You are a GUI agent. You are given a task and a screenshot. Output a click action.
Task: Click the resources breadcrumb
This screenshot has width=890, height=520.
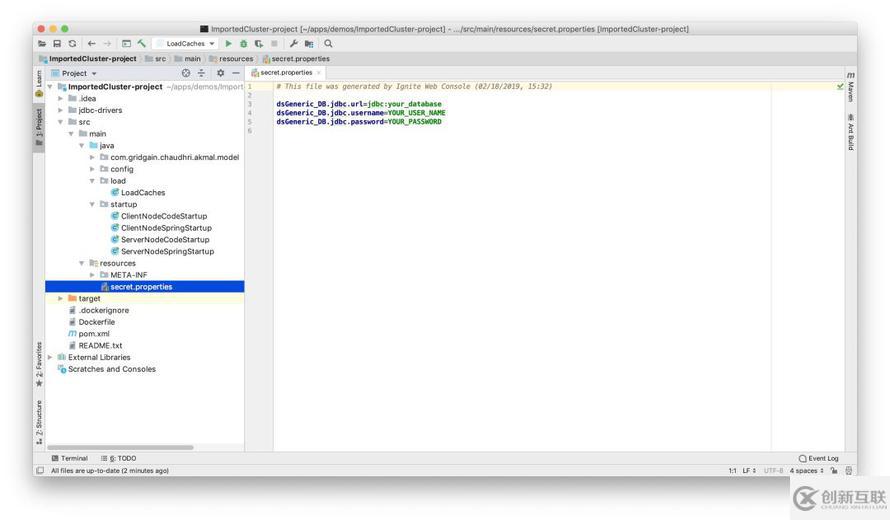point(231,58)
